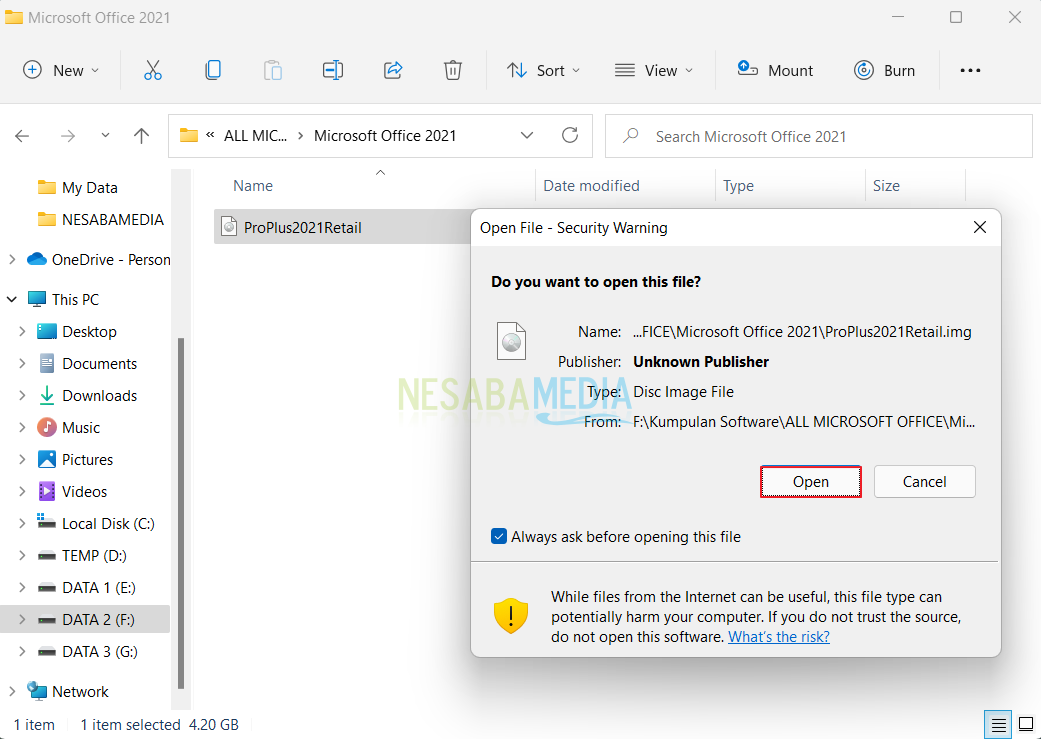1041x739 pixels.
Task: Open the Sort options dropdown
Action: [543, 70]
